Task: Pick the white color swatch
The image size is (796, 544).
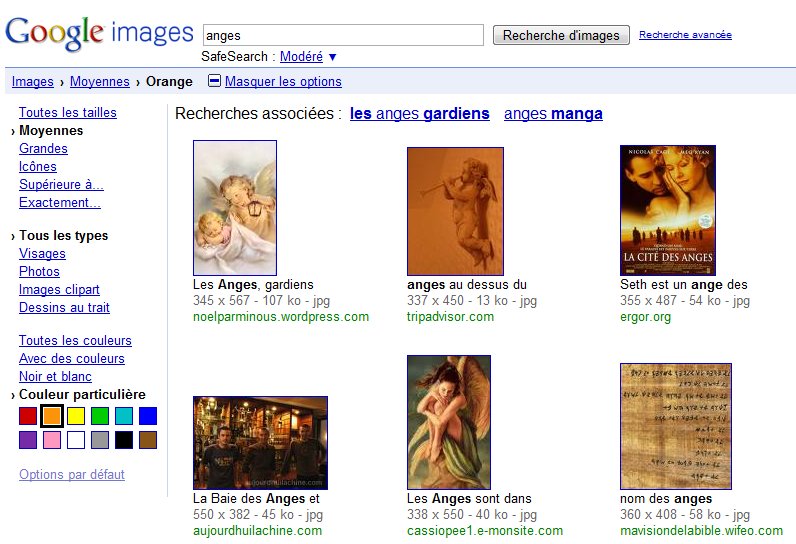Action: click(76, 439)
